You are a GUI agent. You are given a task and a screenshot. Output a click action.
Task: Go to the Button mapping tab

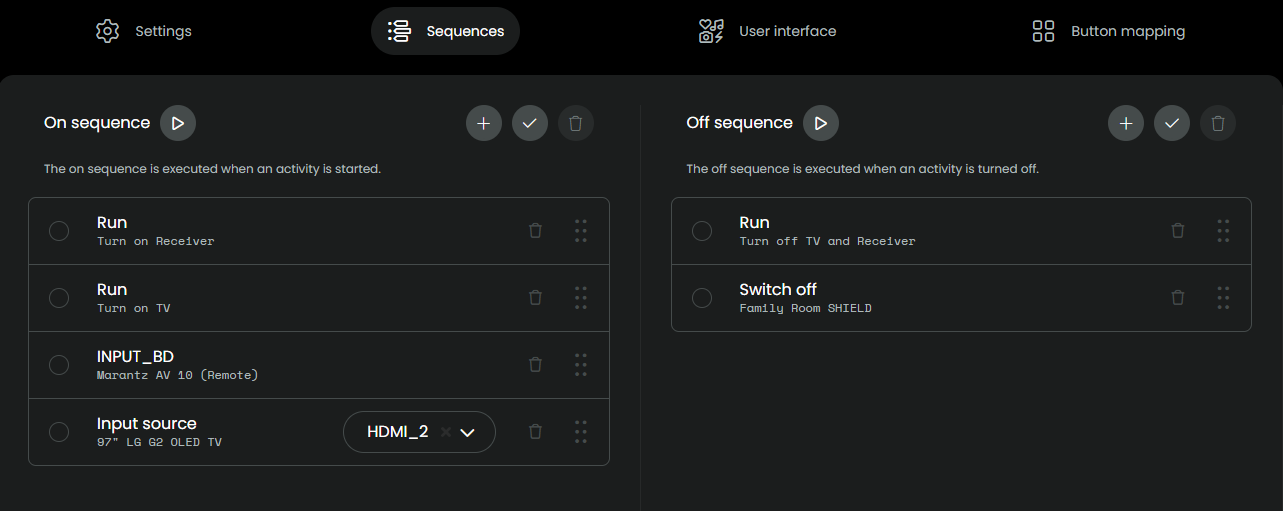tap(1108, 31)
